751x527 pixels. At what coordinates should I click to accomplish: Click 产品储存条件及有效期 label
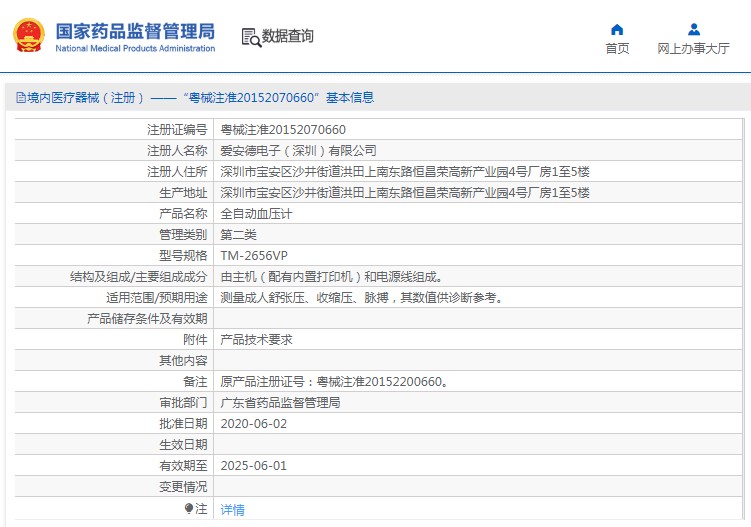[147, 319]
